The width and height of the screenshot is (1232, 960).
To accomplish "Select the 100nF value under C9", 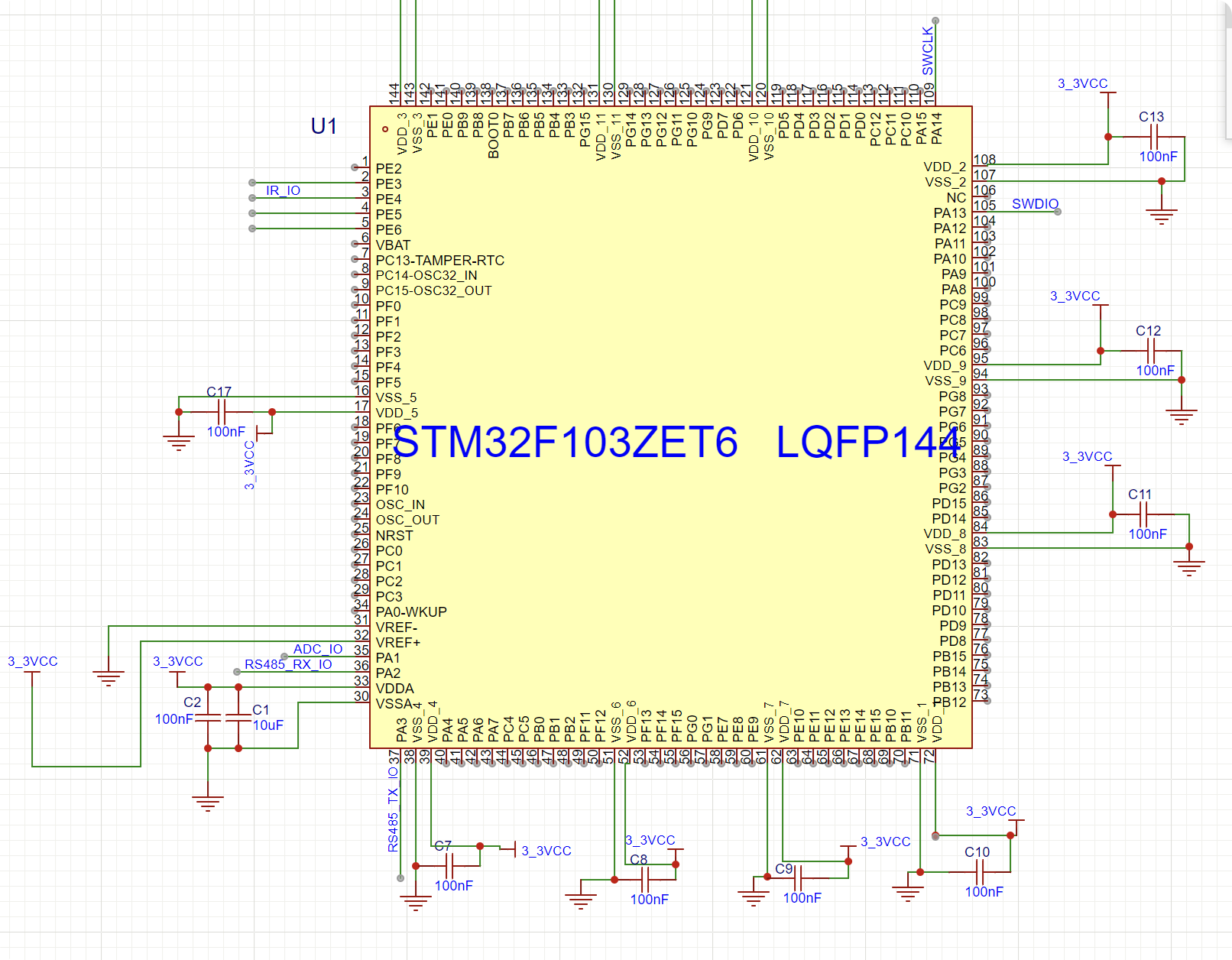I will [802, 898].
